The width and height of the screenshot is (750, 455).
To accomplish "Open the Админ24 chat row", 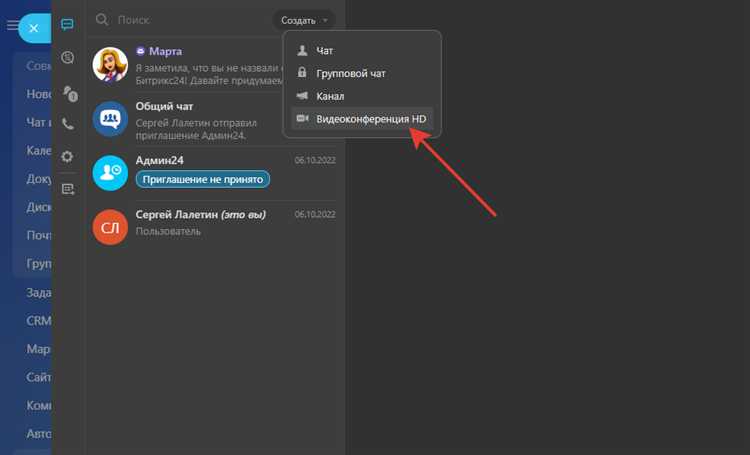I will [214, 173].
